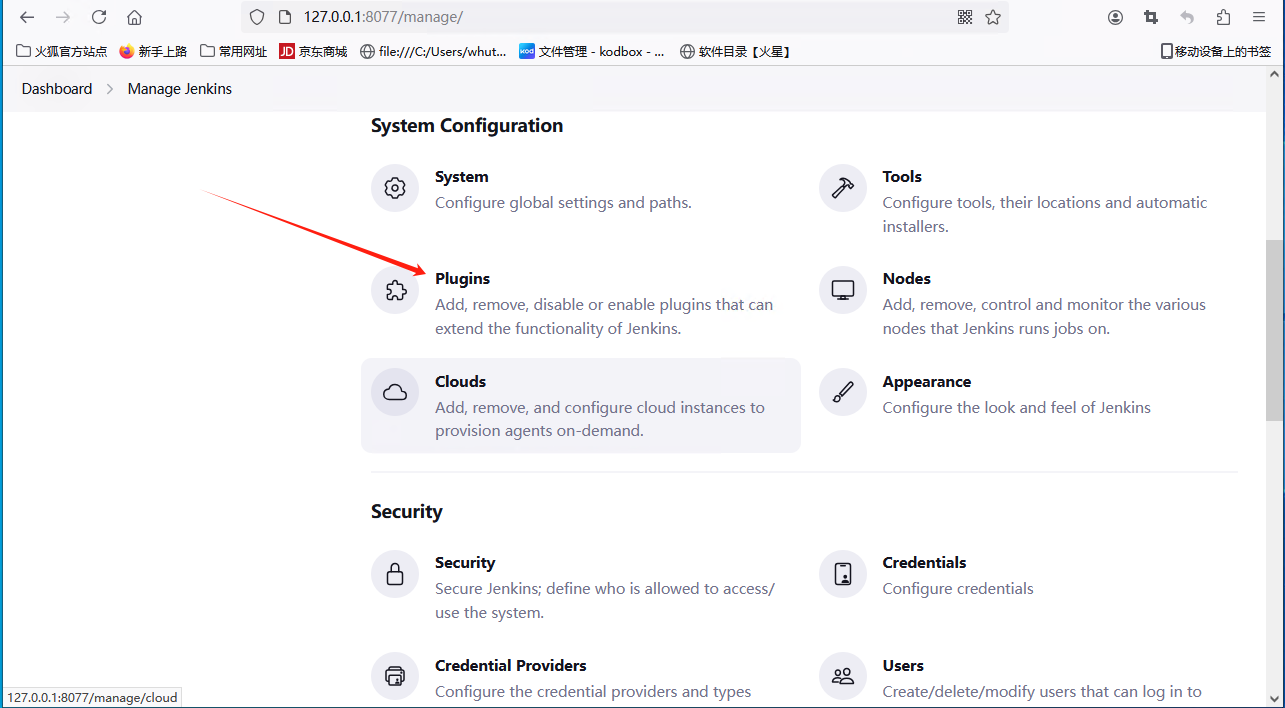Click the System gear icon

point(395,188)
